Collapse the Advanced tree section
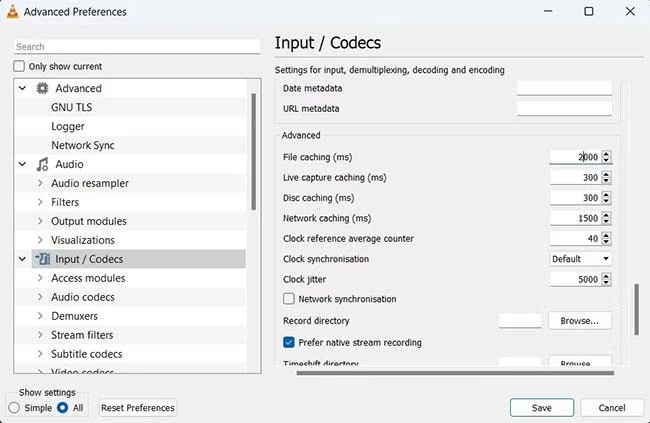650x423 pixels. pos(22,88)
